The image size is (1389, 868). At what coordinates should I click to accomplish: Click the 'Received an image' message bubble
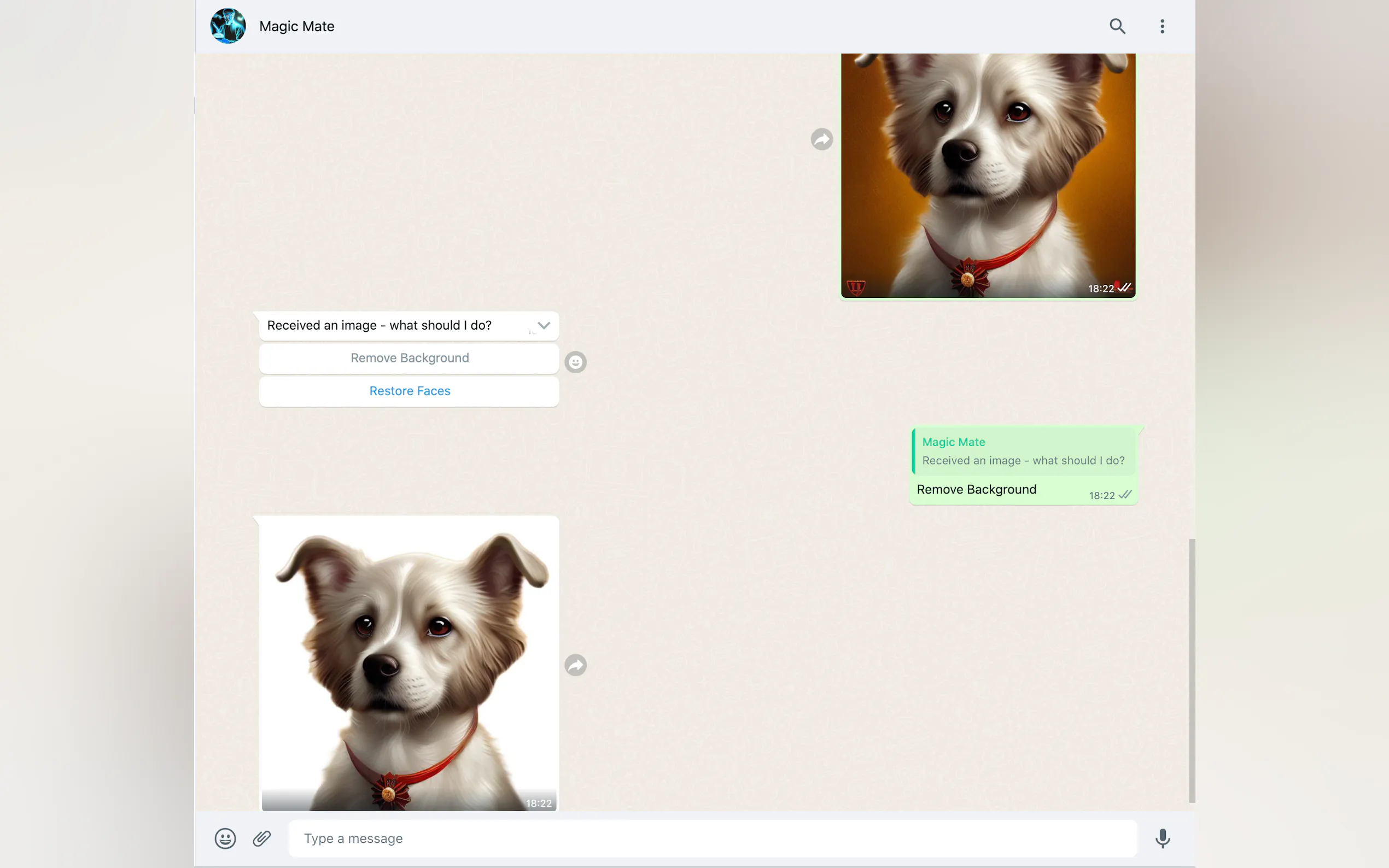point(379,326)
